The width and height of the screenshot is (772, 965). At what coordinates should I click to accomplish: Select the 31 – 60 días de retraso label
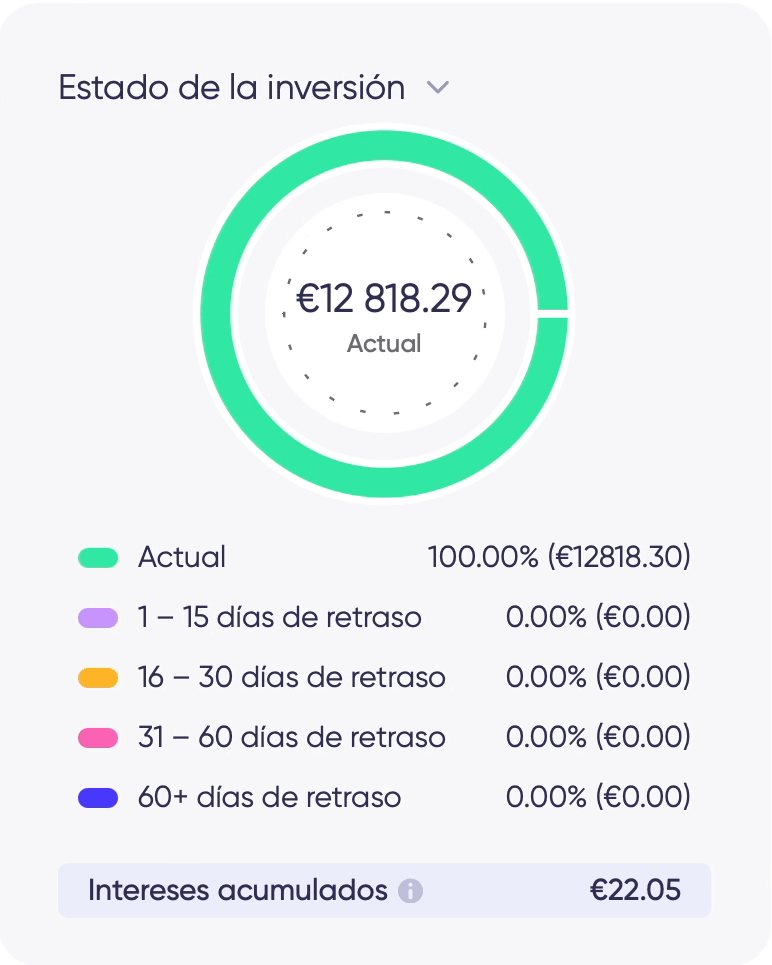(291, 737)
